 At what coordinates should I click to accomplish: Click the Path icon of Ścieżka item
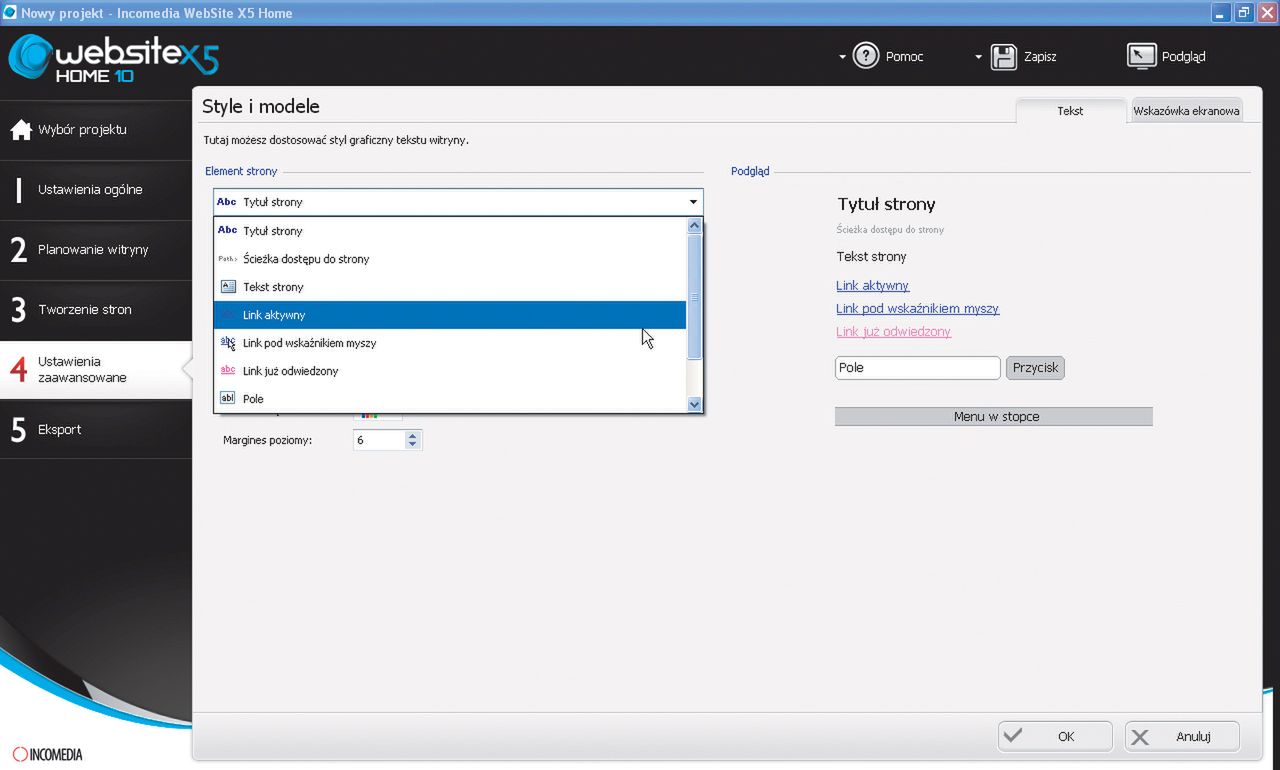(227, 259)
